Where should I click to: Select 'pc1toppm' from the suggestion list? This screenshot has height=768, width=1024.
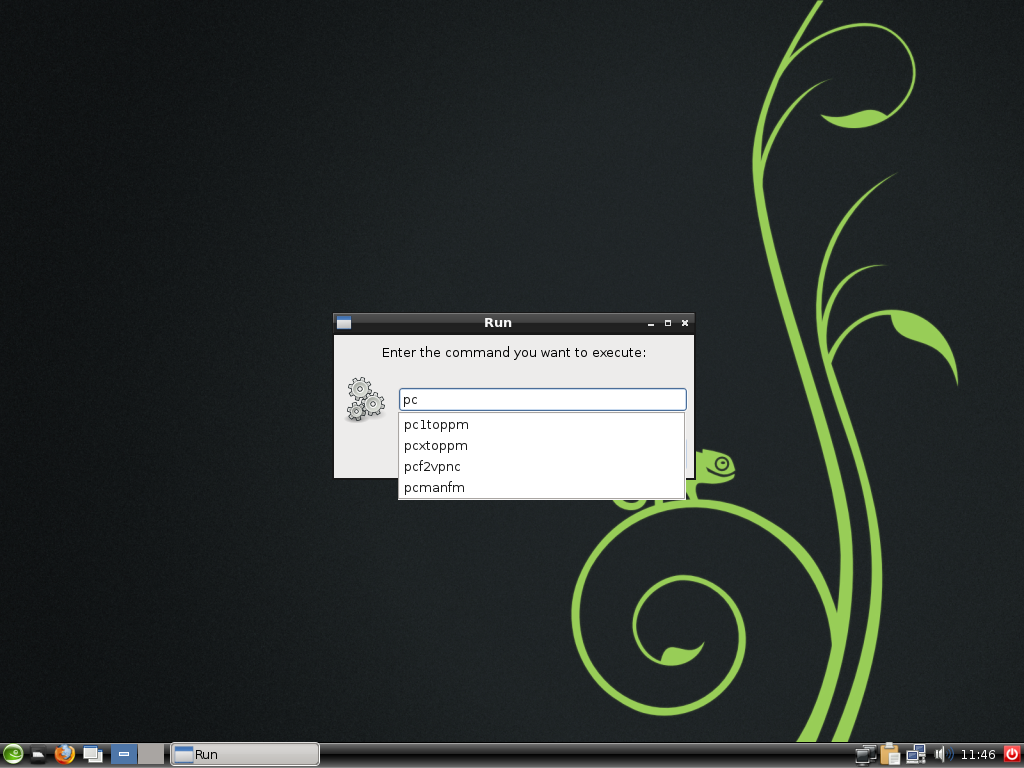(541, 424)
